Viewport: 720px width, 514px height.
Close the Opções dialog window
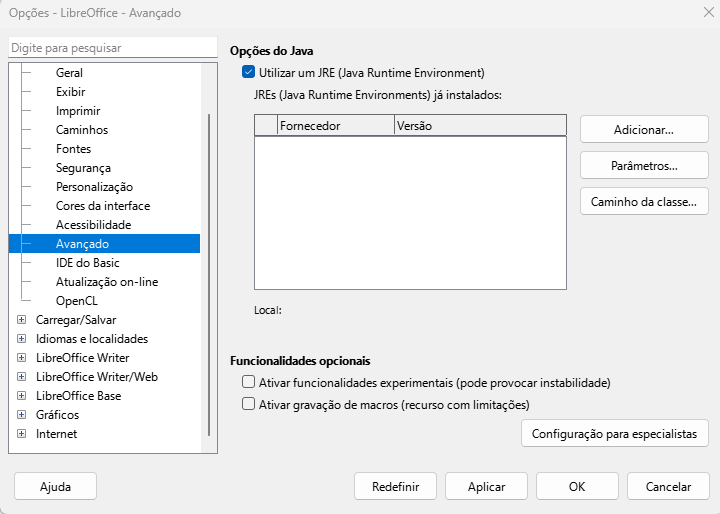[709, 12]
